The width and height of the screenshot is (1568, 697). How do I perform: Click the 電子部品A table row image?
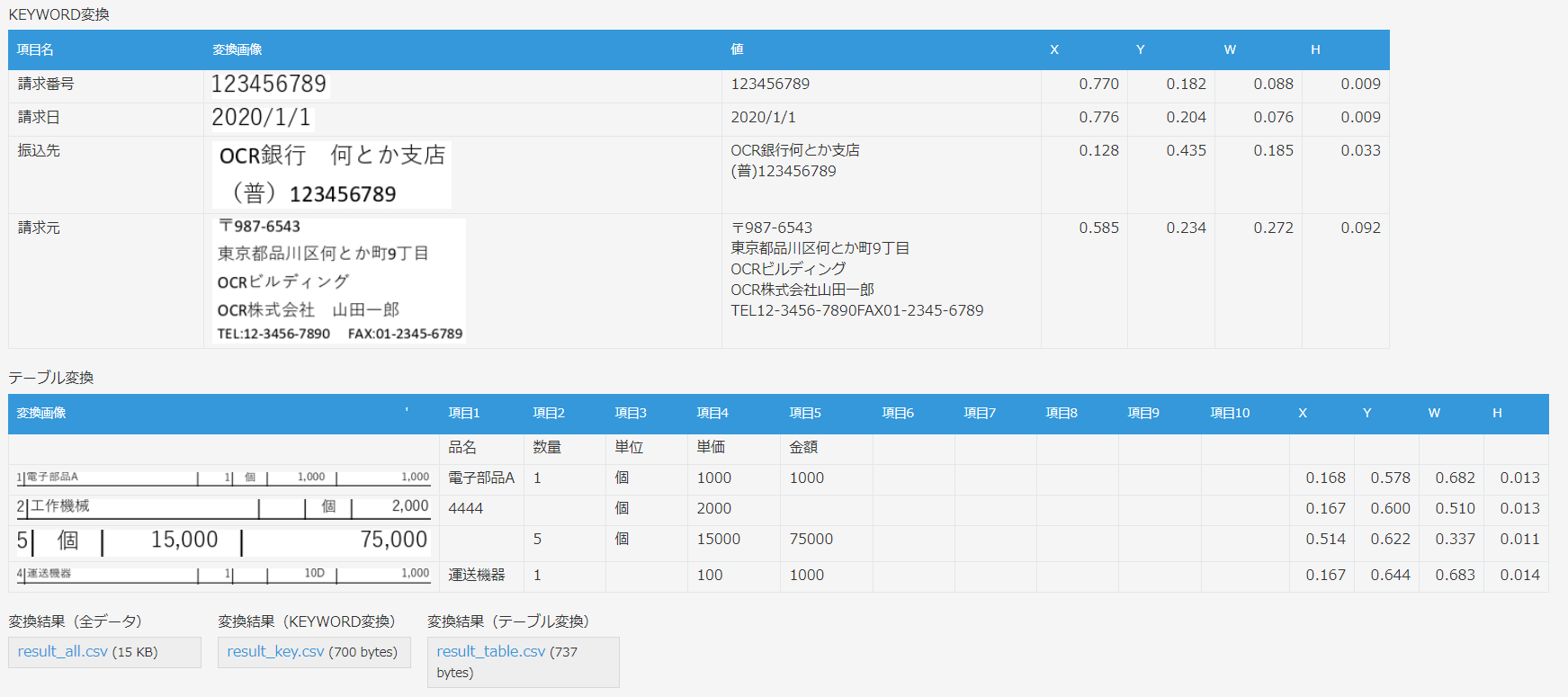click(223, 478)
